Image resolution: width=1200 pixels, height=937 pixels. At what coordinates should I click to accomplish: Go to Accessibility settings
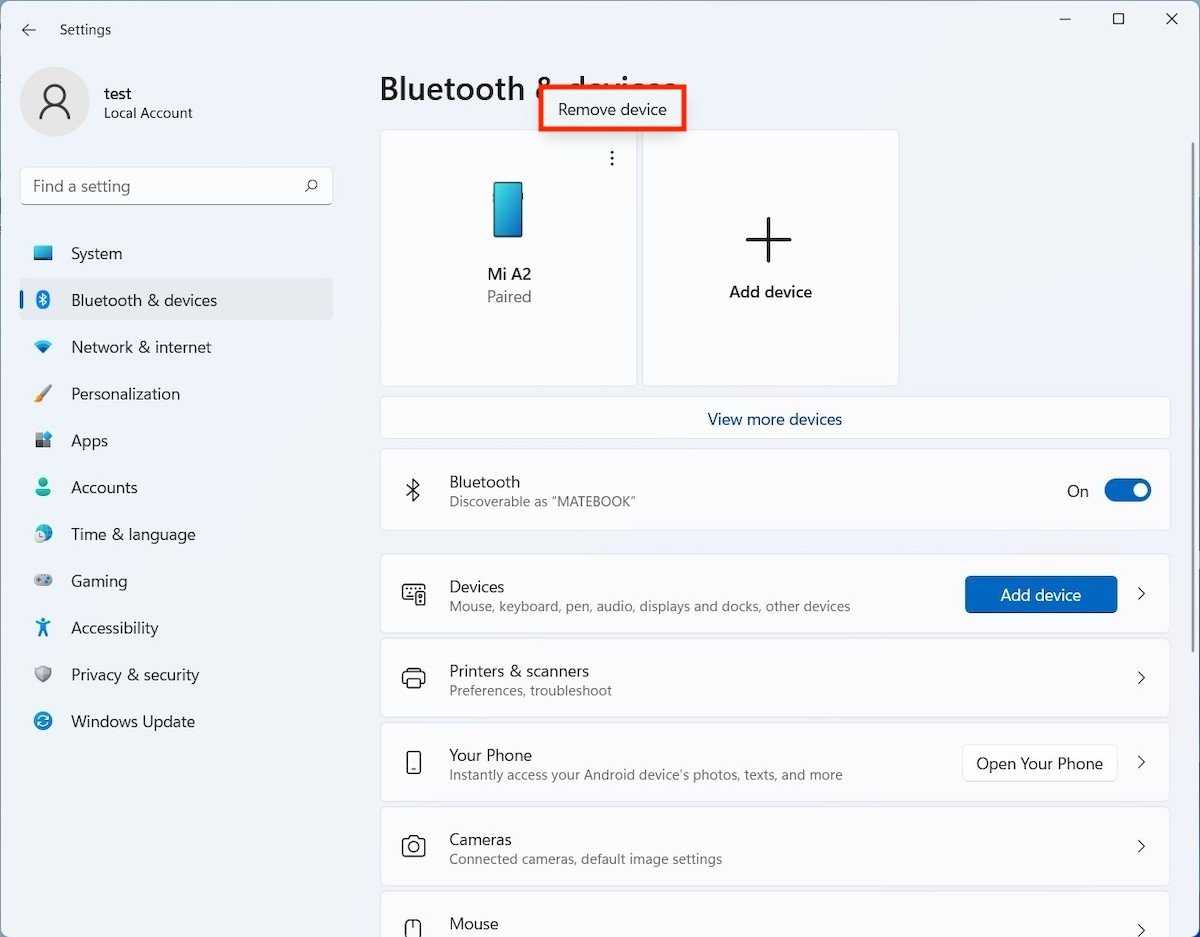pos(114,628)
